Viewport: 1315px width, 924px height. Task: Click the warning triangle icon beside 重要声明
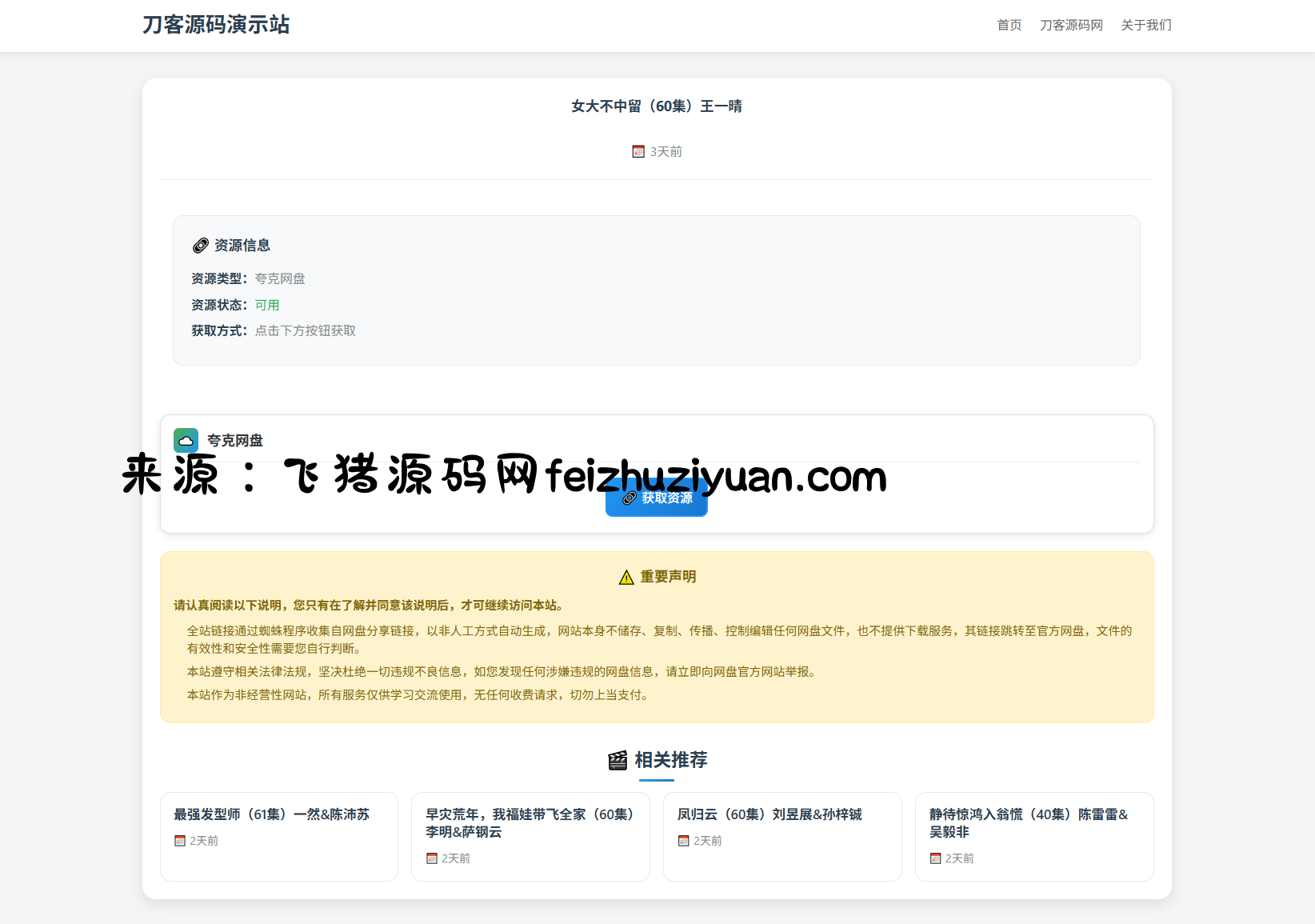point(626,578)
